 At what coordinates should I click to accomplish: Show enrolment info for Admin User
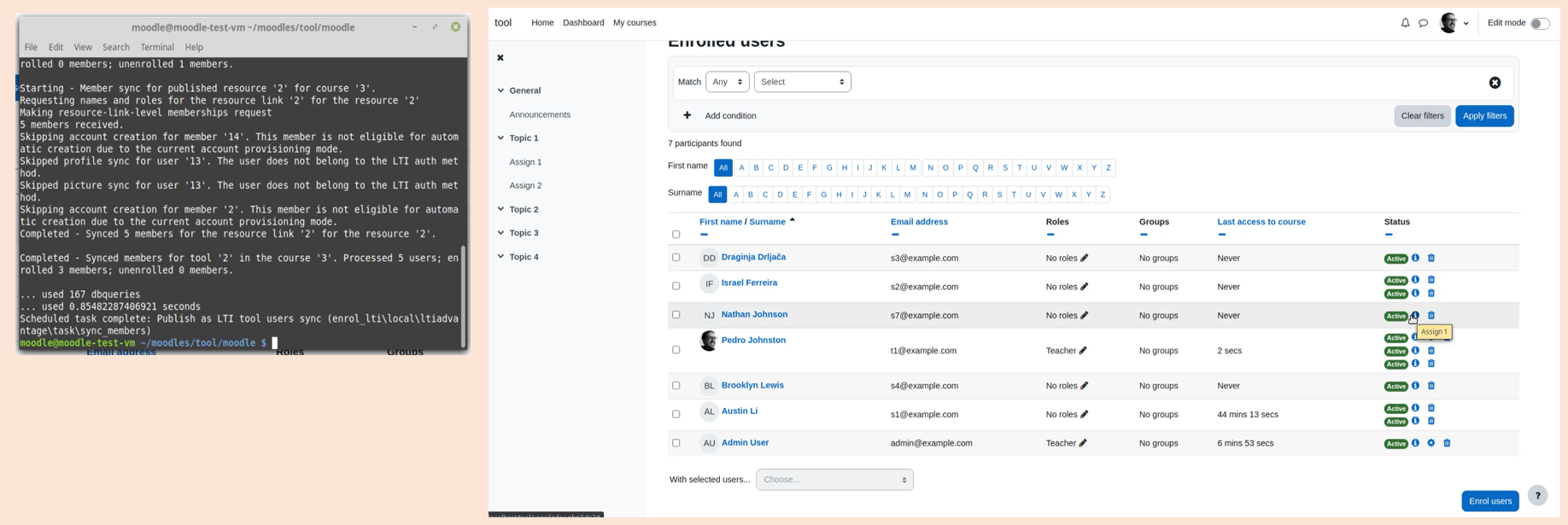[x=1415, y=443]
